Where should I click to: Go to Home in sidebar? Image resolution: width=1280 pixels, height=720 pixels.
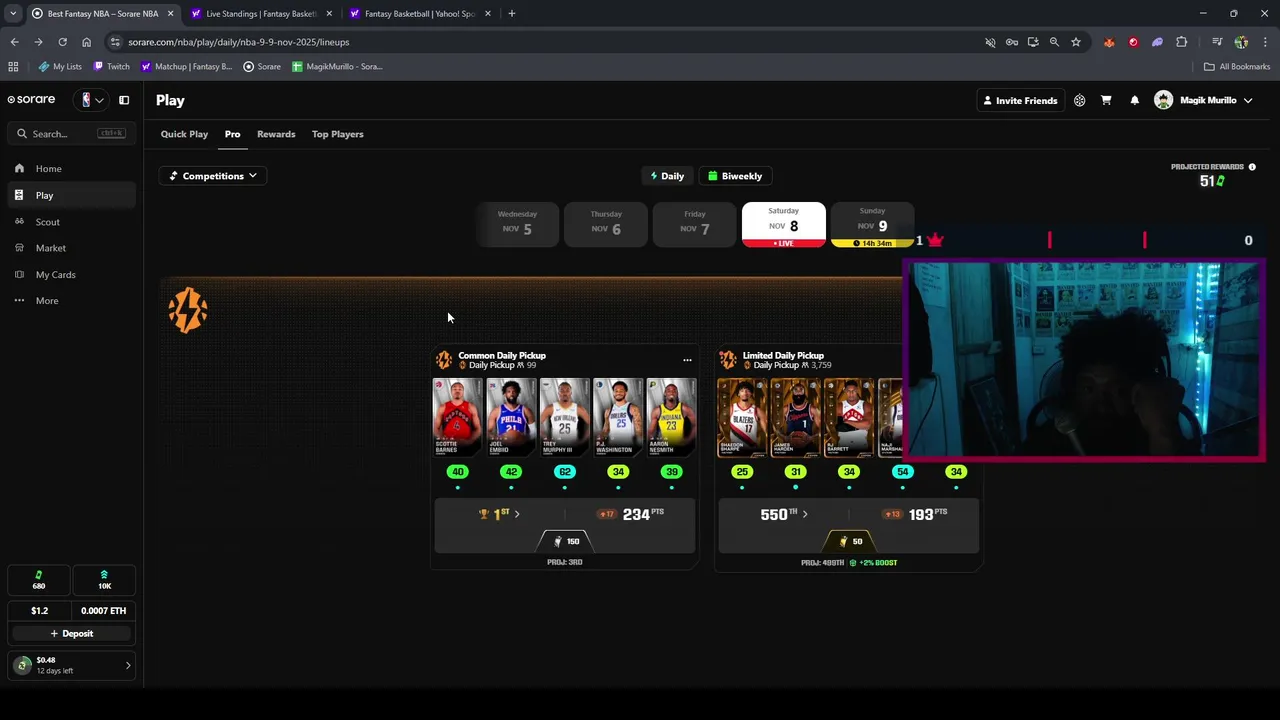72,169
